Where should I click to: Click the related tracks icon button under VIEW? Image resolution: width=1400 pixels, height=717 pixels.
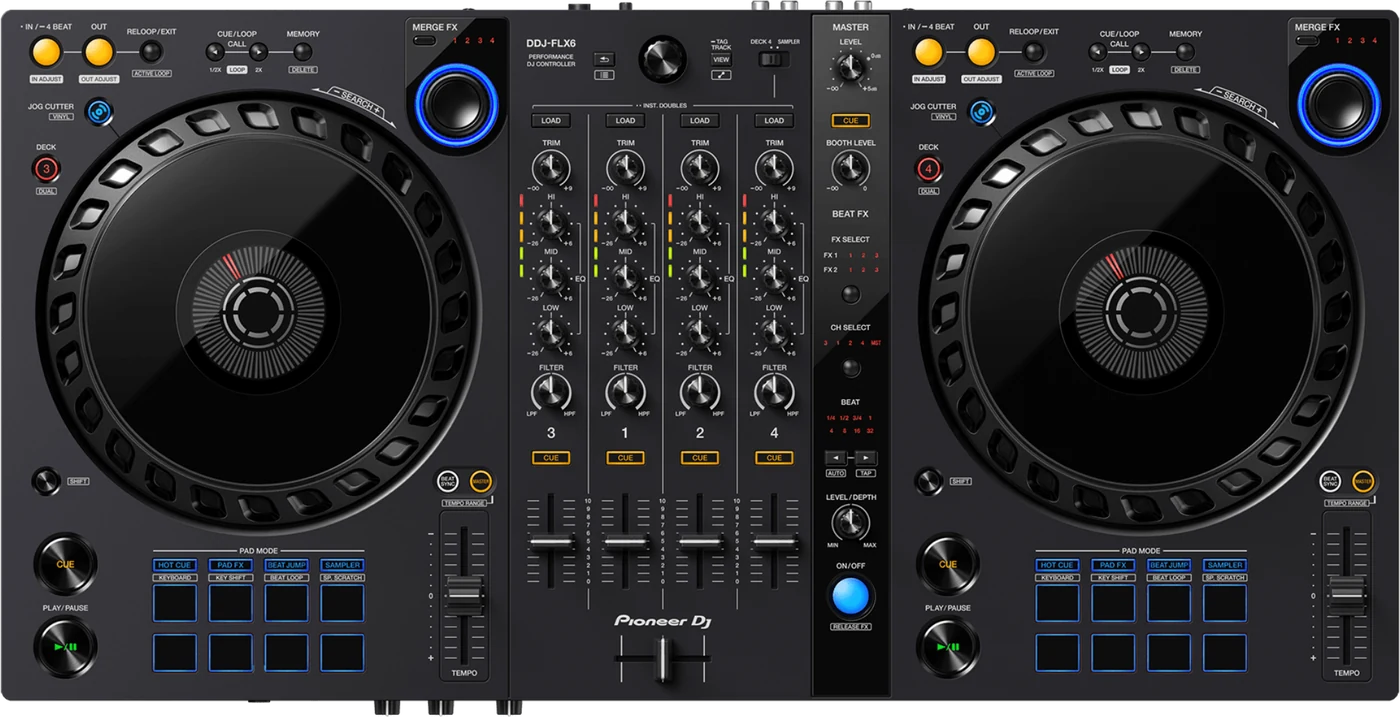coord(721,75)
